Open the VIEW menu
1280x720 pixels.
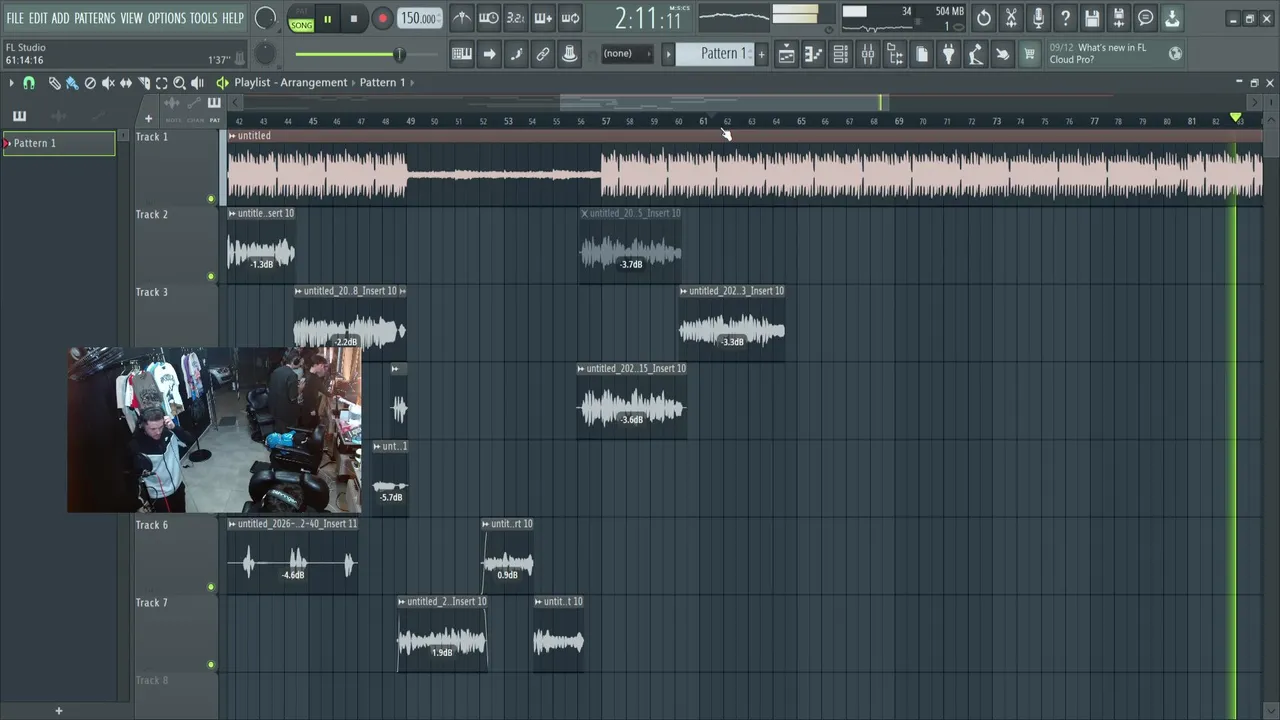pyautogui.click(x=132, y=18)
